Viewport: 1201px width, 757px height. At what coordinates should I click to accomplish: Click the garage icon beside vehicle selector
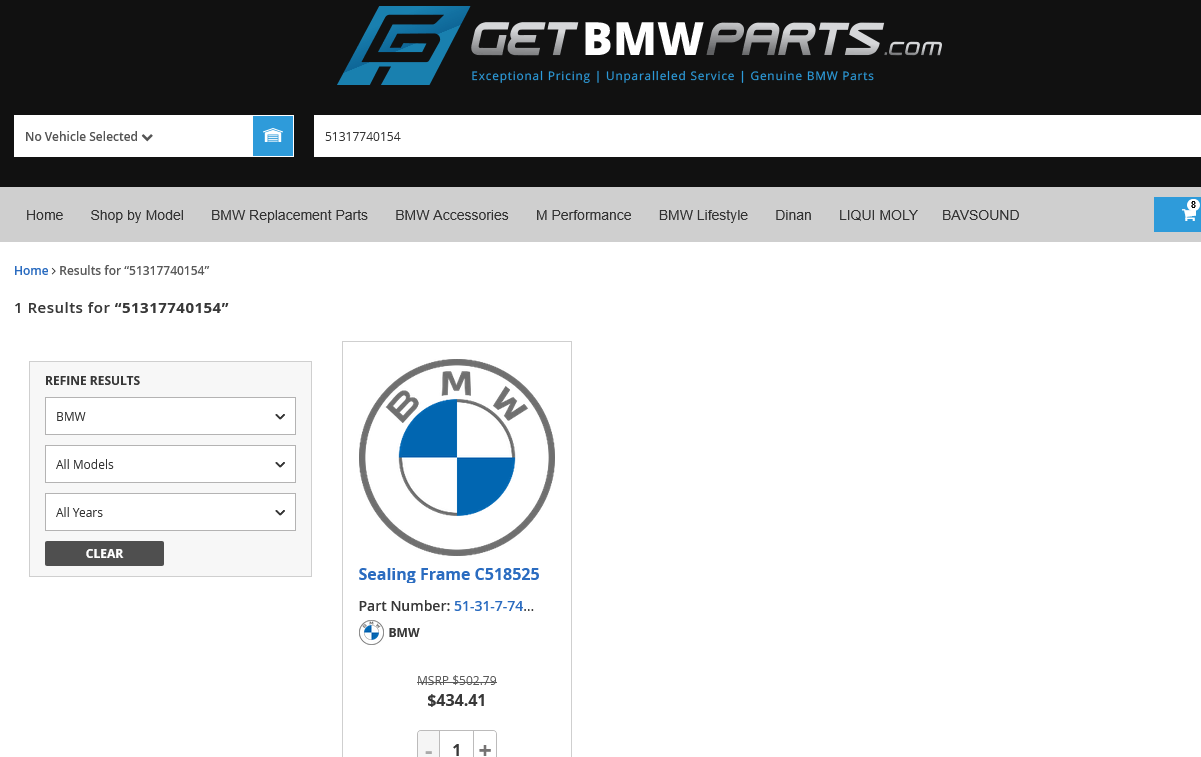click(x=273, y=136)
